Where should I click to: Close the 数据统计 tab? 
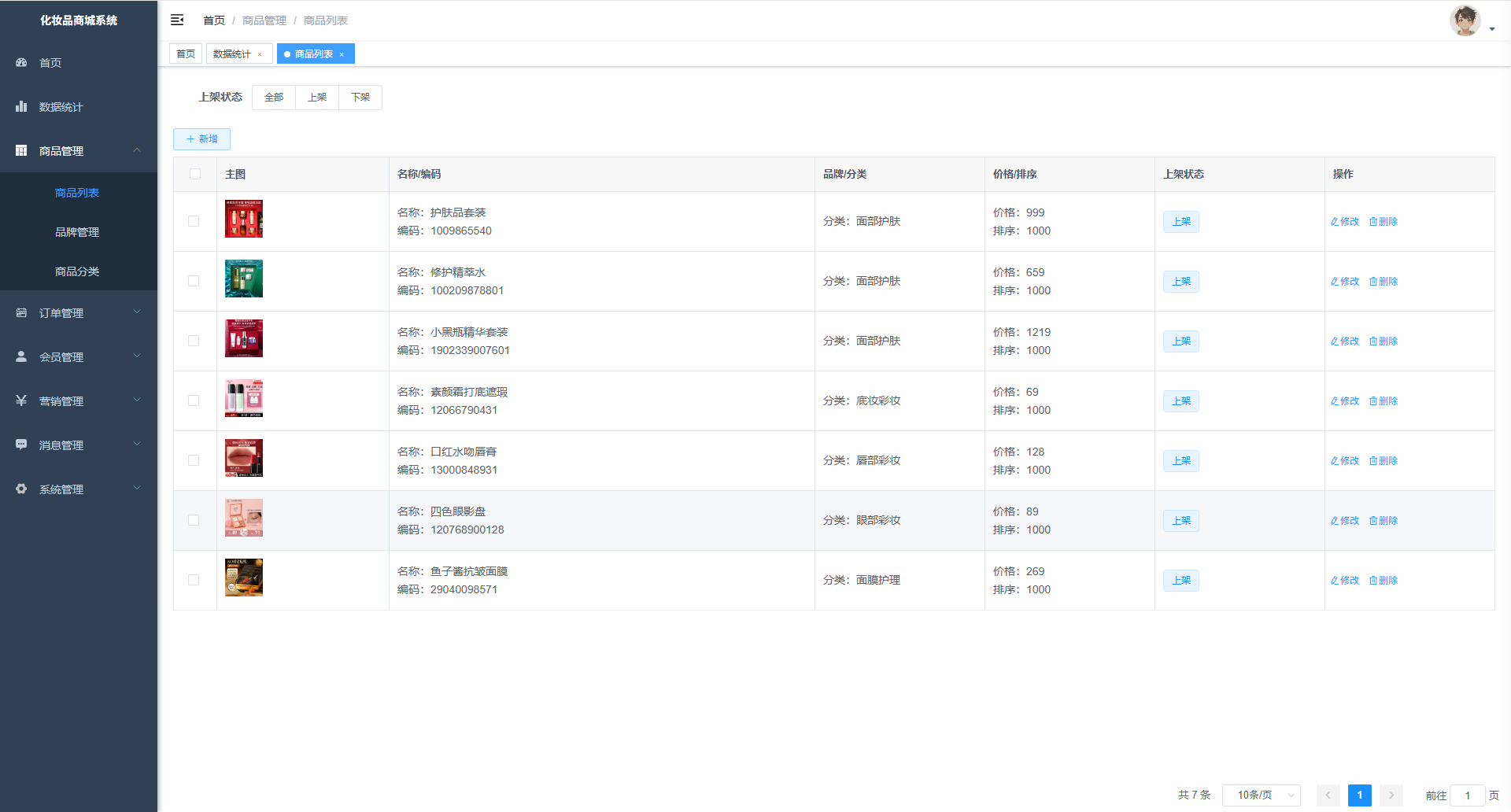(x=260, y=54)
